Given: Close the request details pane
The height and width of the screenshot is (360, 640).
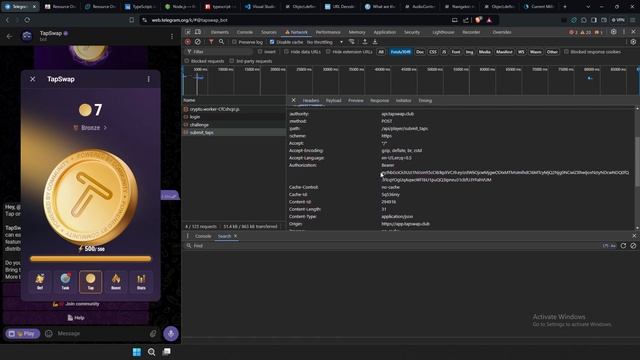Looking at the screenshot, I should coord(293,100).
